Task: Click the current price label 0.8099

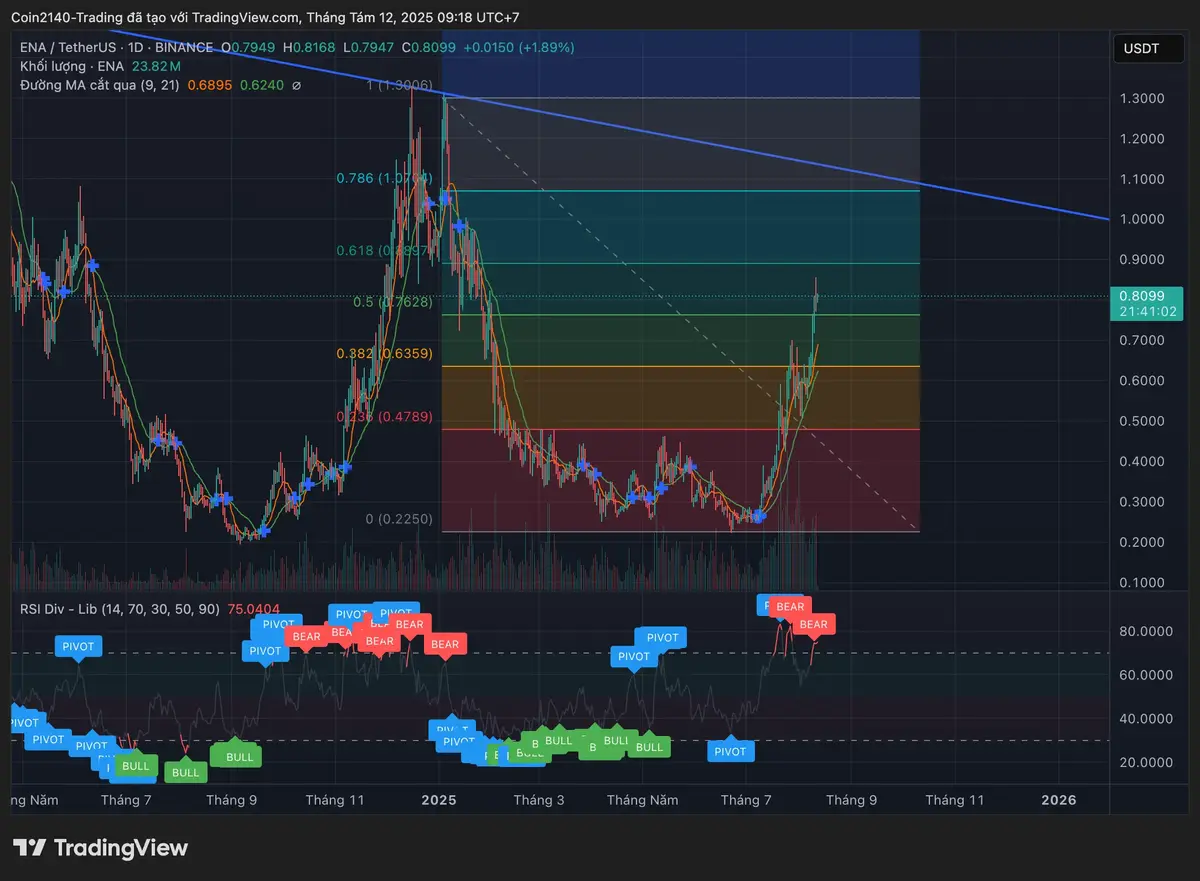Action: [1141, 296]
